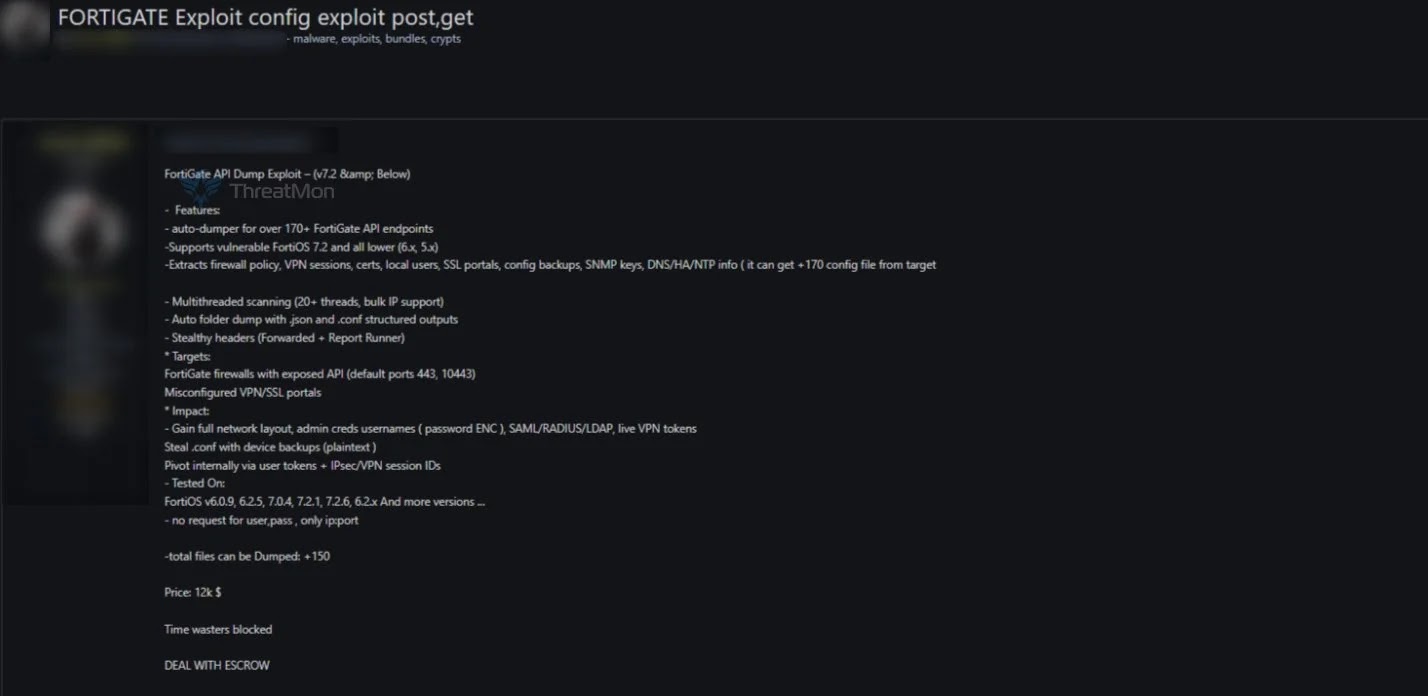
Task: Click the 'Tested On:' line
Action: point(198,483)
